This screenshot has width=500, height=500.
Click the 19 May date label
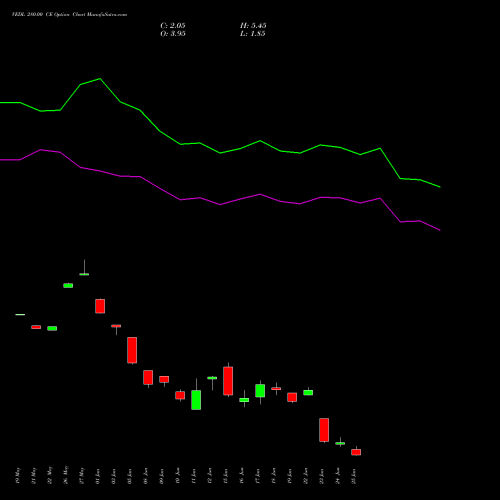point(18,476)
